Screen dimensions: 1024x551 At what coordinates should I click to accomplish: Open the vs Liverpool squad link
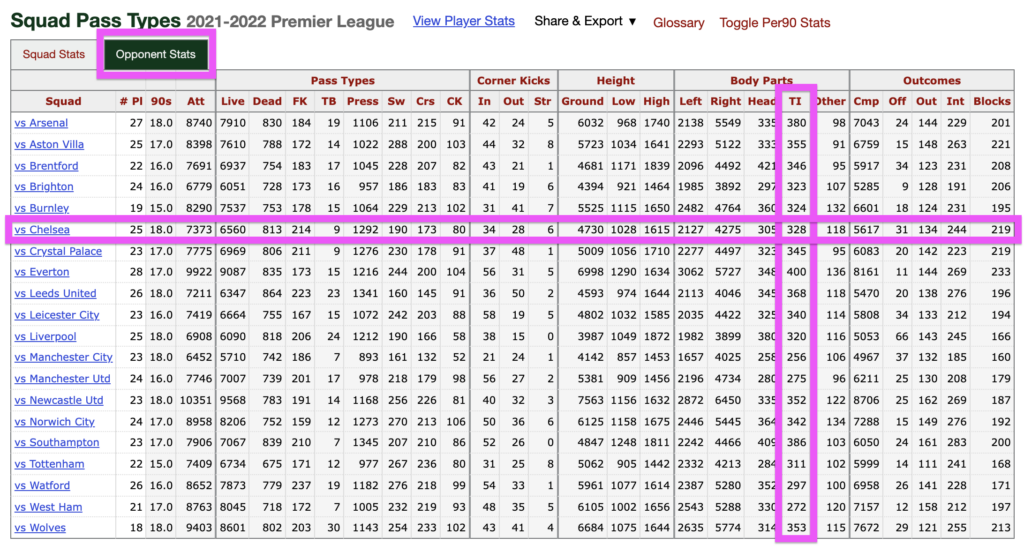click(x=46, y=337)
